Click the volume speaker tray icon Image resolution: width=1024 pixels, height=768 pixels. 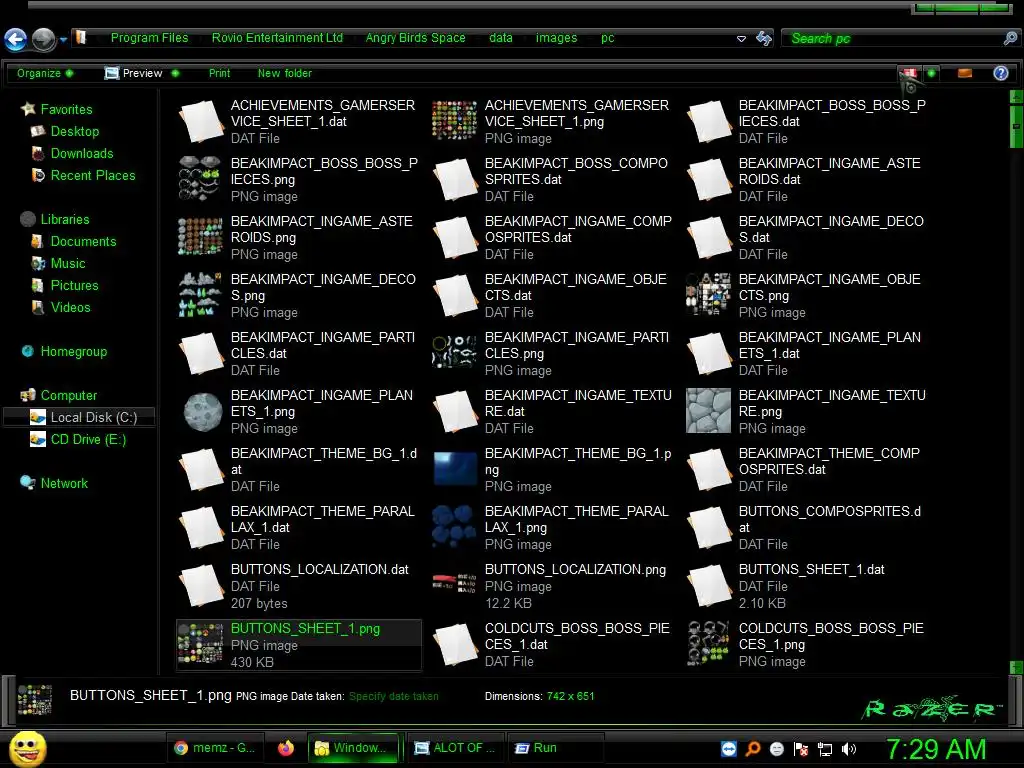pyautogui.click(x=849, y=749)
